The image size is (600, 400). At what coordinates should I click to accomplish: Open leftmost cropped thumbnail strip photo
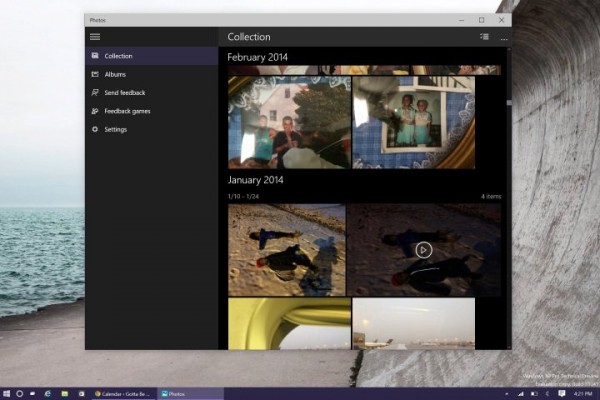click(273, 70)
